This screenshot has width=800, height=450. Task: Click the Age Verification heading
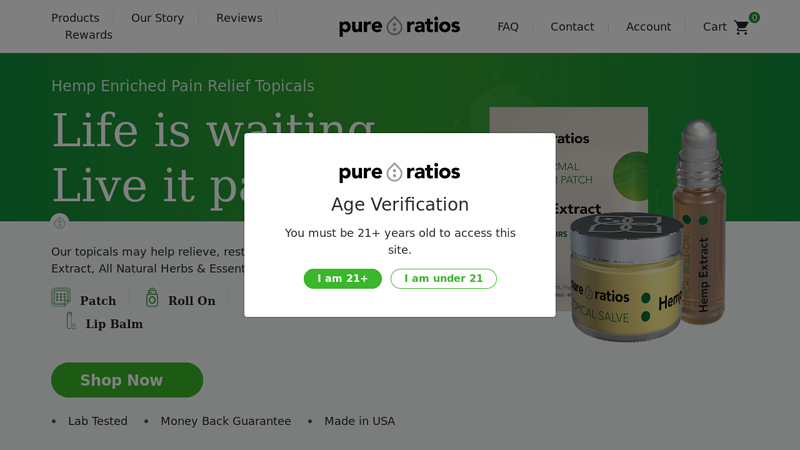[400, 205]
